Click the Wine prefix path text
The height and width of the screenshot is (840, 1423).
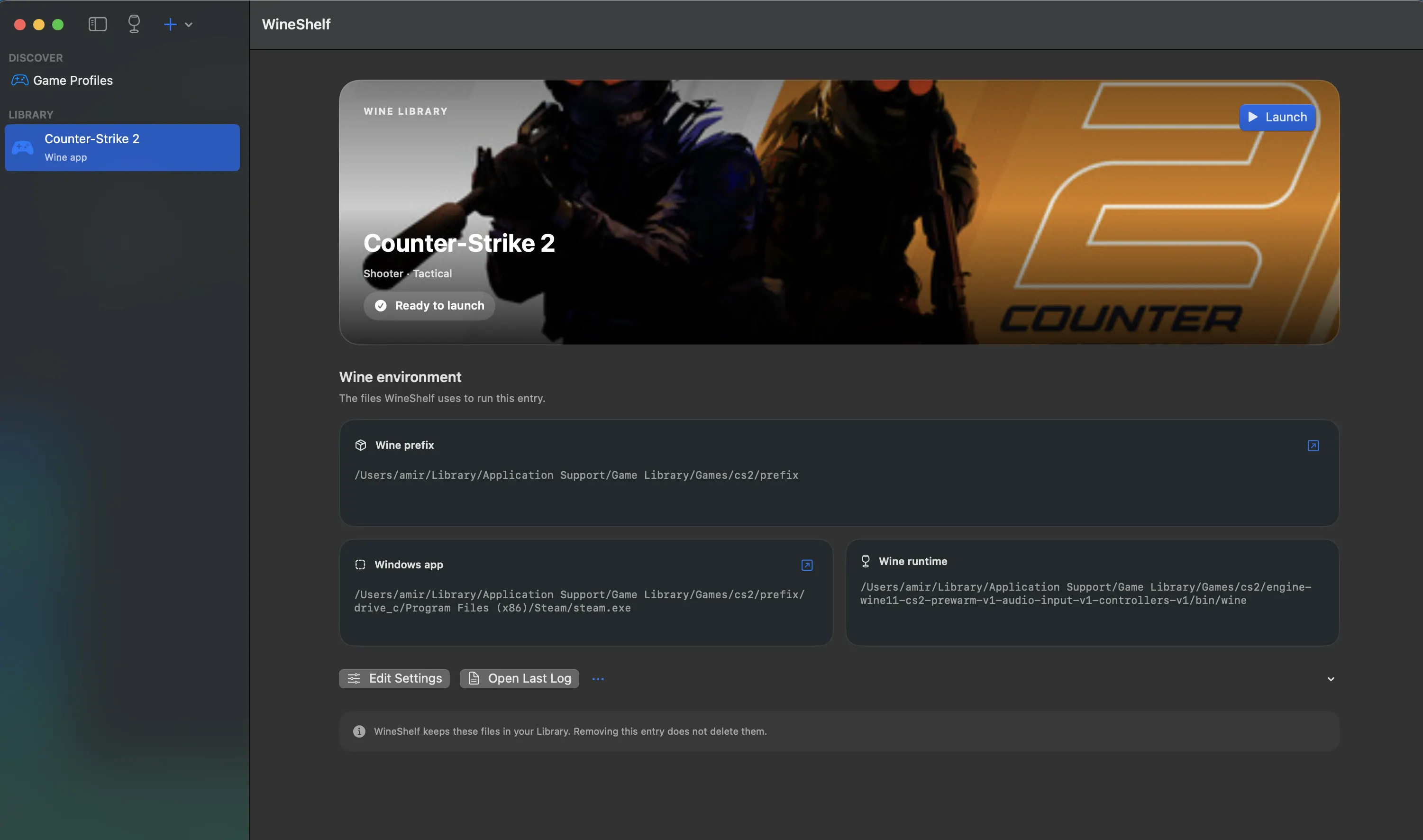coord(576,475)
